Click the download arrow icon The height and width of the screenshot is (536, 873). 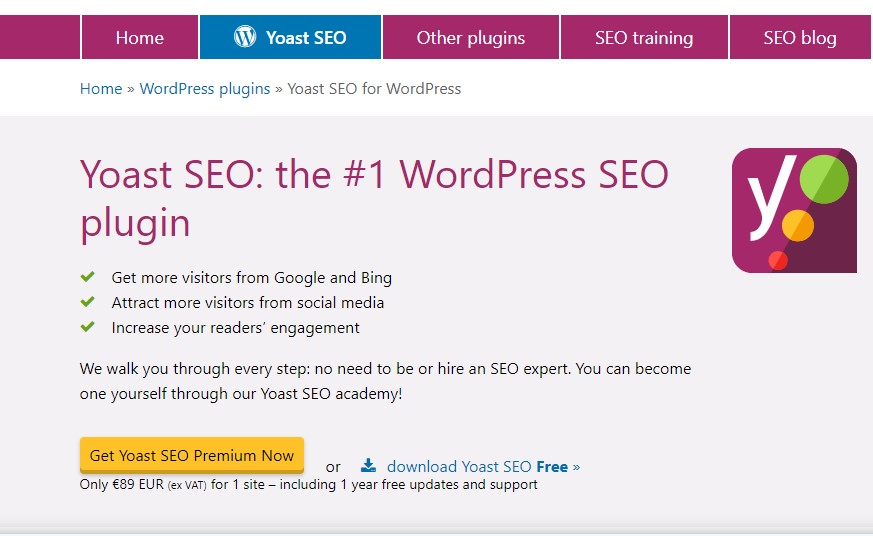click(368, 465)
